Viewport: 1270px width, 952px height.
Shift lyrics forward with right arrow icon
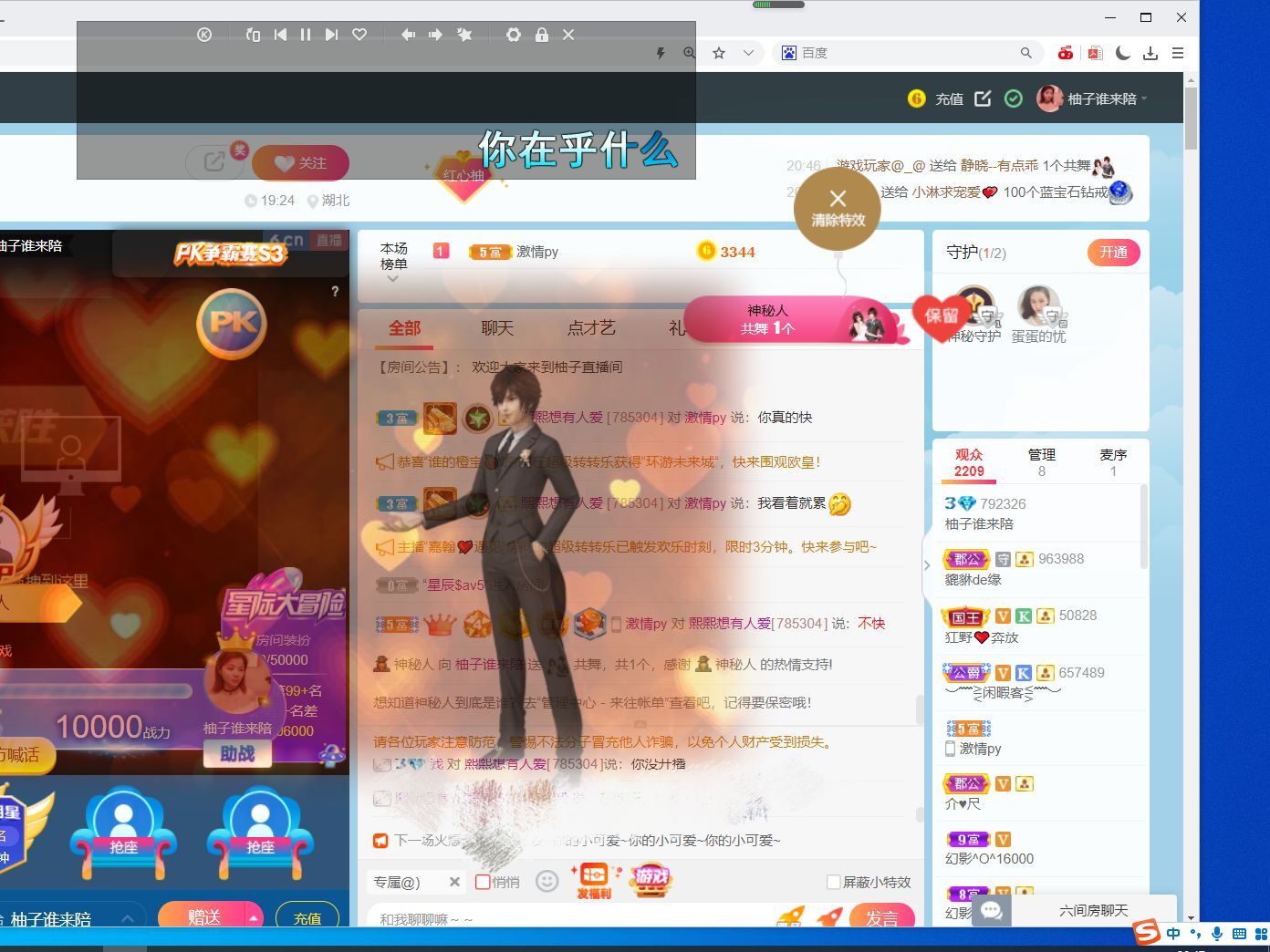click(x=435, y=35)
